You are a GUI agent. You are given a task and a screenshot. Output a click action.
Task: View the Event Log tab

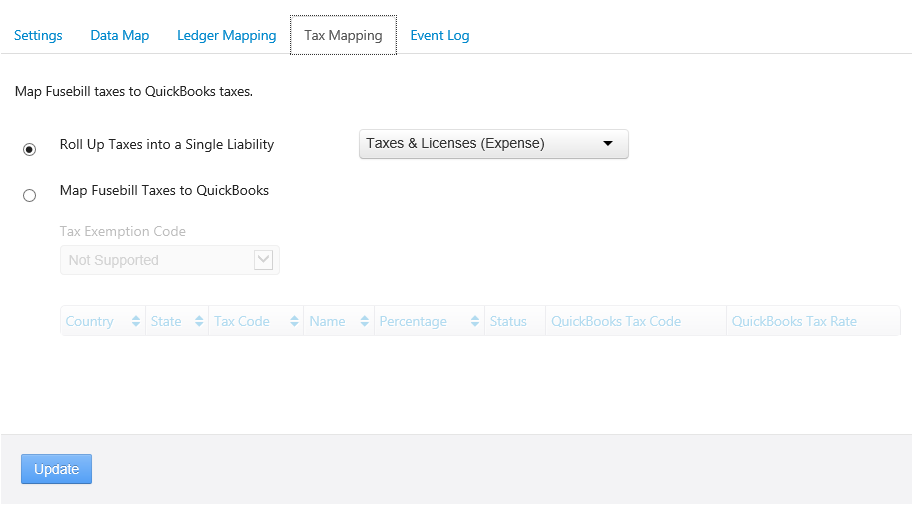click(x=440, y=35)
